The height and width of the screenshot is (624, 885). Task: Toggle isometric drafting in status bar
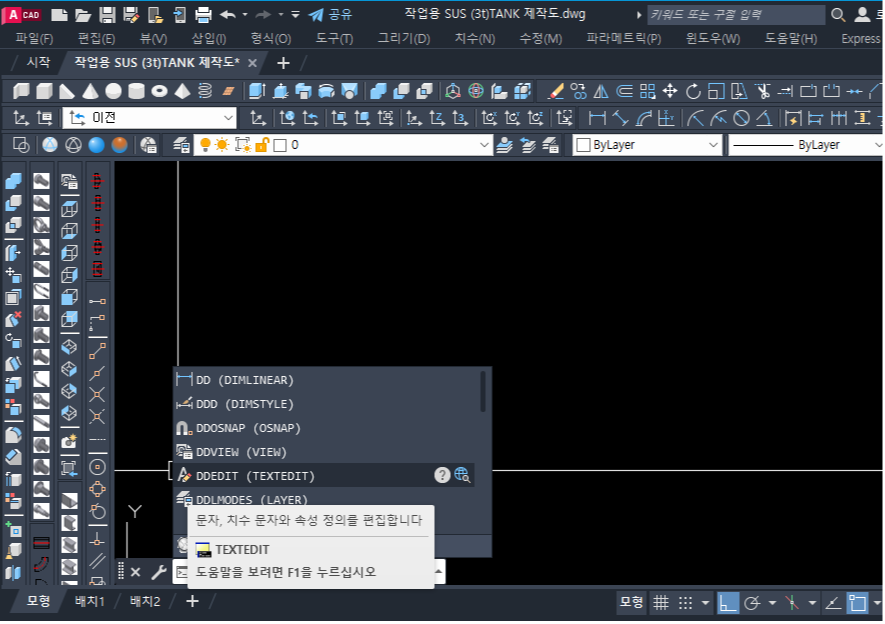792,603
